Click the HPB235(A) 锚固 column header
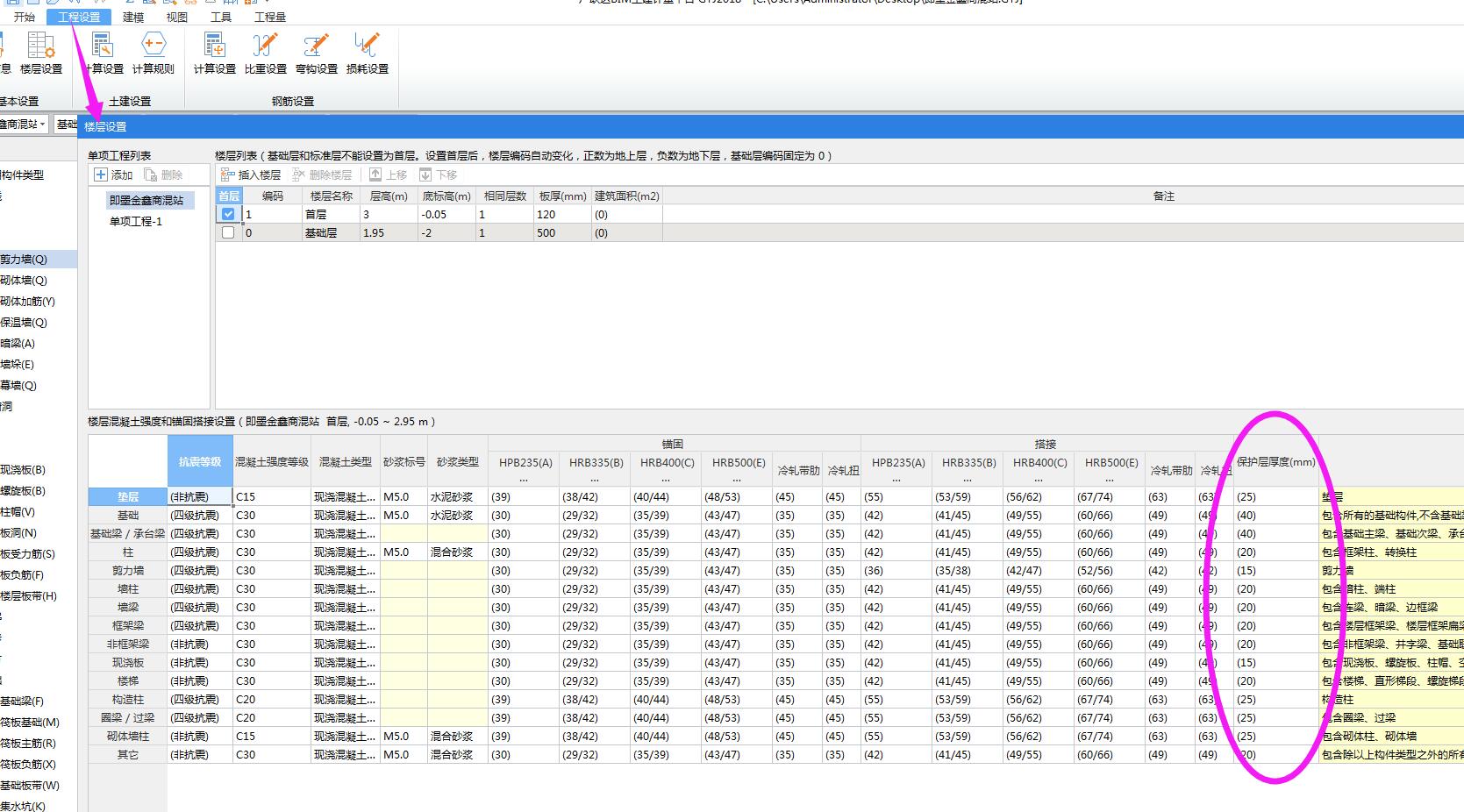 (x=525, y=470)
